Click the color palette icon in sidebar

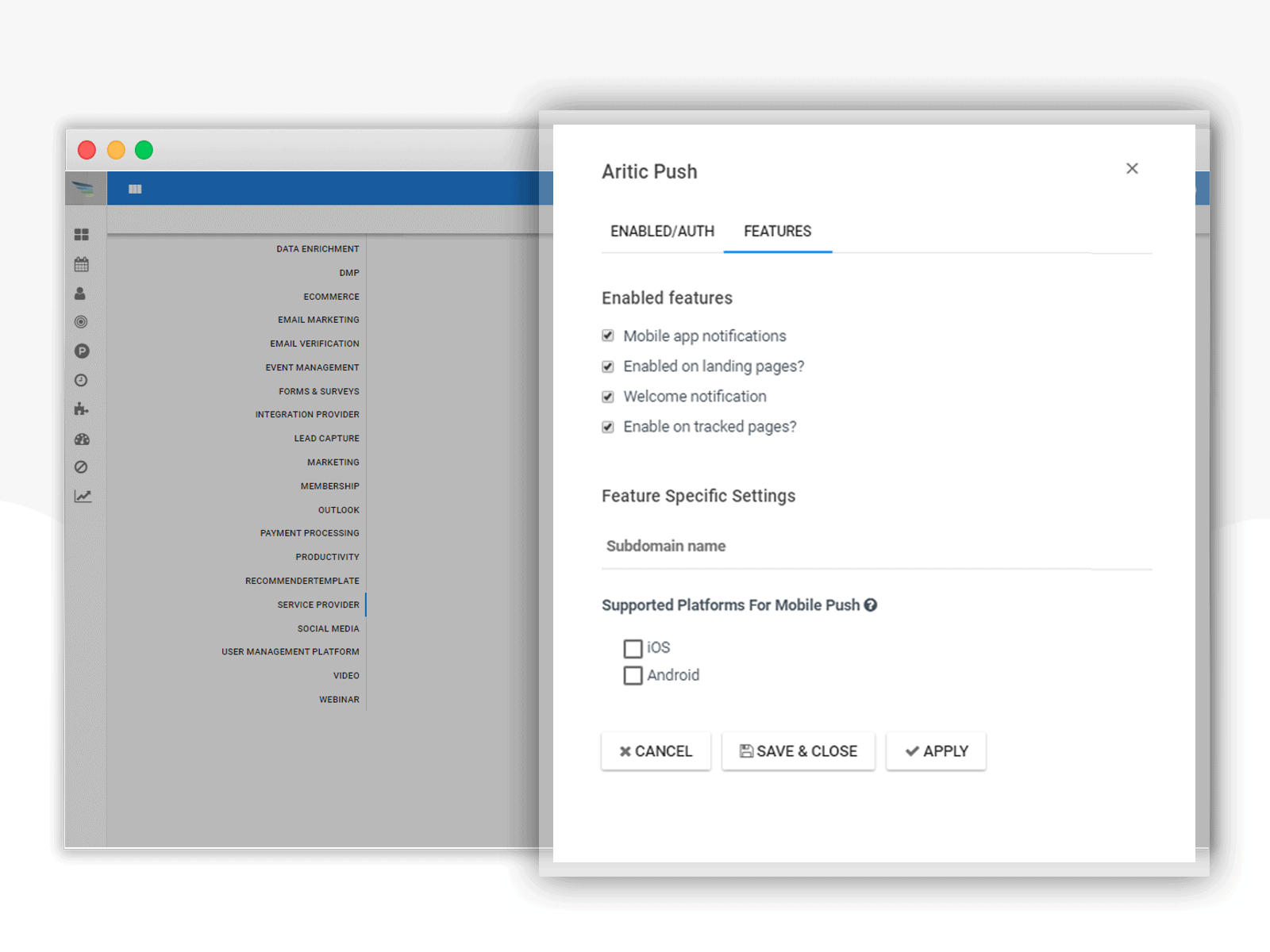(82, 439)
